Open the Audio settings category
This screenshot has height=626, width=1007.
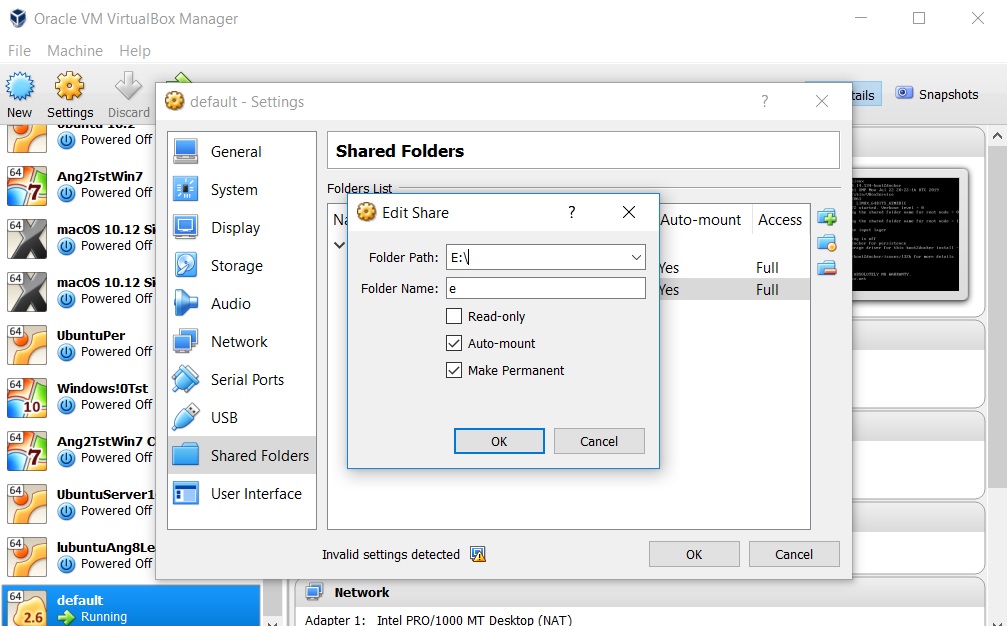coord(242,303)
